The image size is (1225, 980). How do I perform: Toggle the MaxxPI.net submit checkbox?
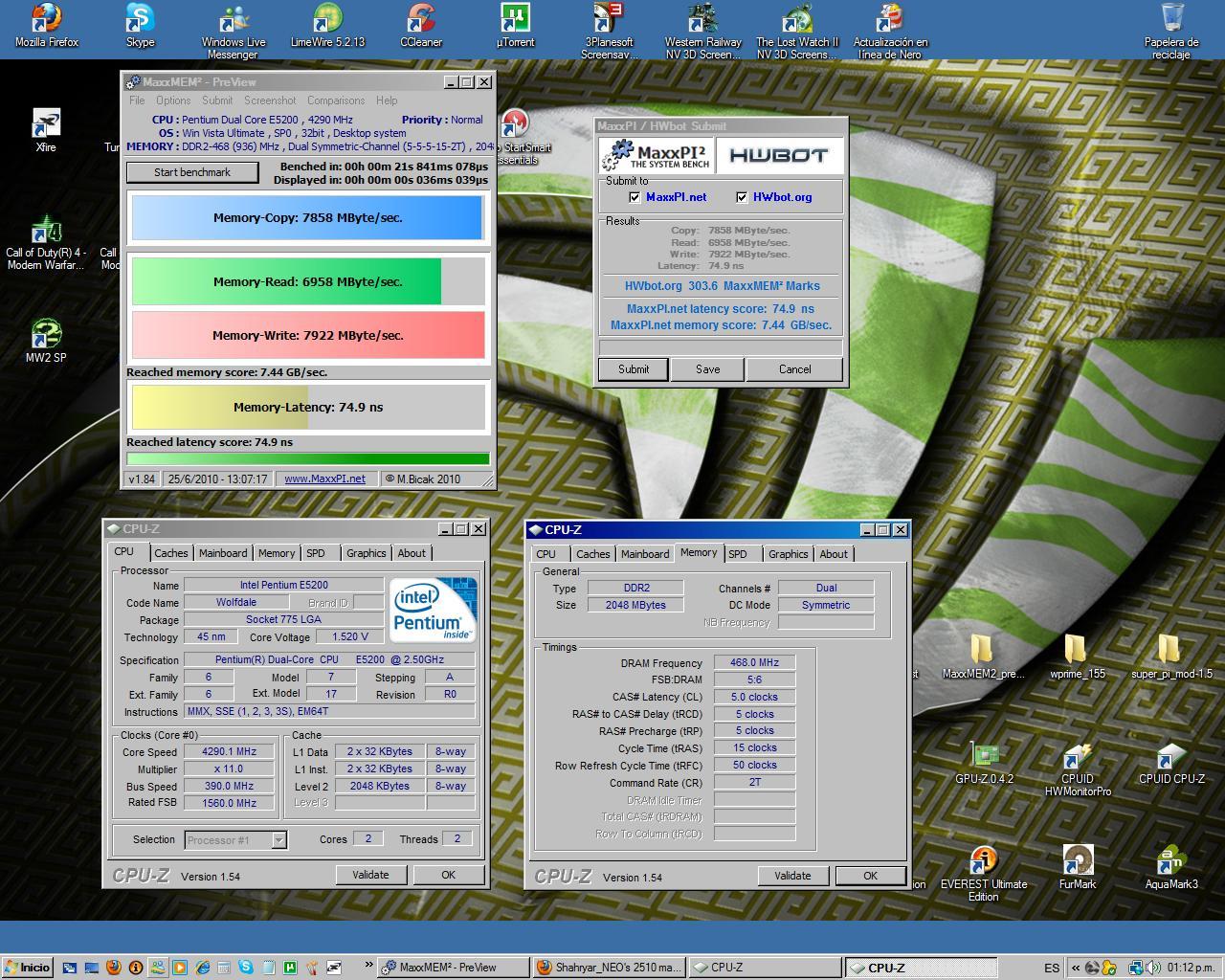click(x=635, y=197)
